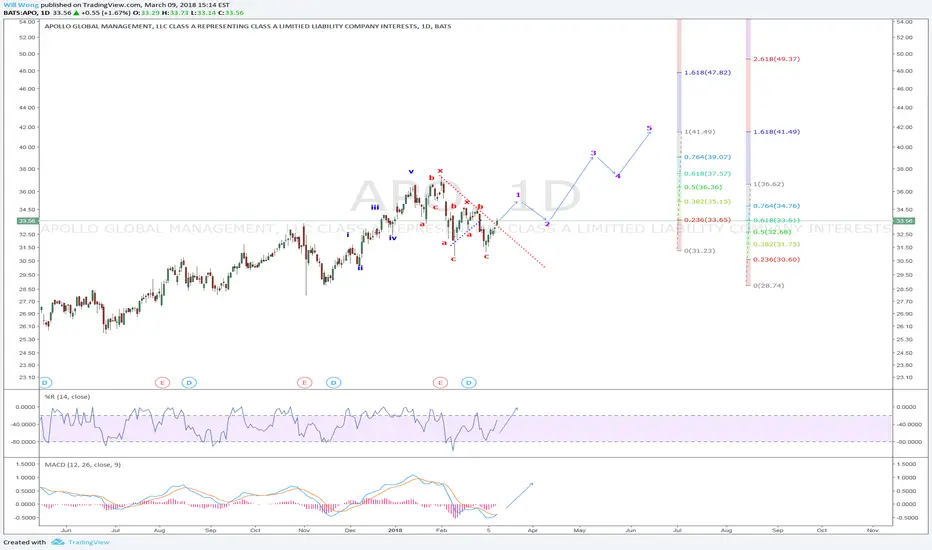The width and height of the screenshot is (932, 550).
Task: Select Fibonacci label '0.764(34.76)'
Action: point(776,206)
